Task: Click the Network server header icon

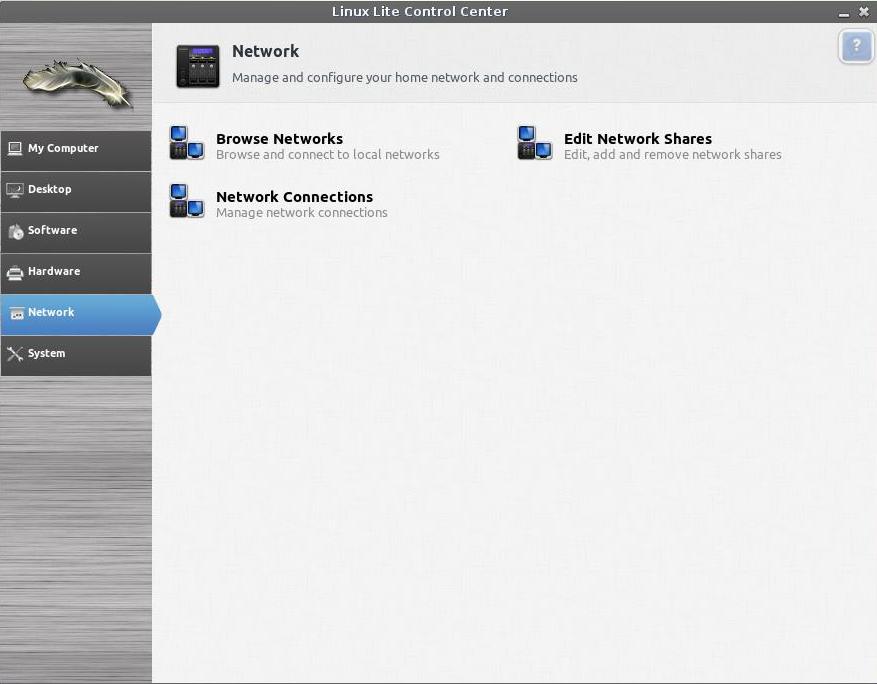Action: 198,67
